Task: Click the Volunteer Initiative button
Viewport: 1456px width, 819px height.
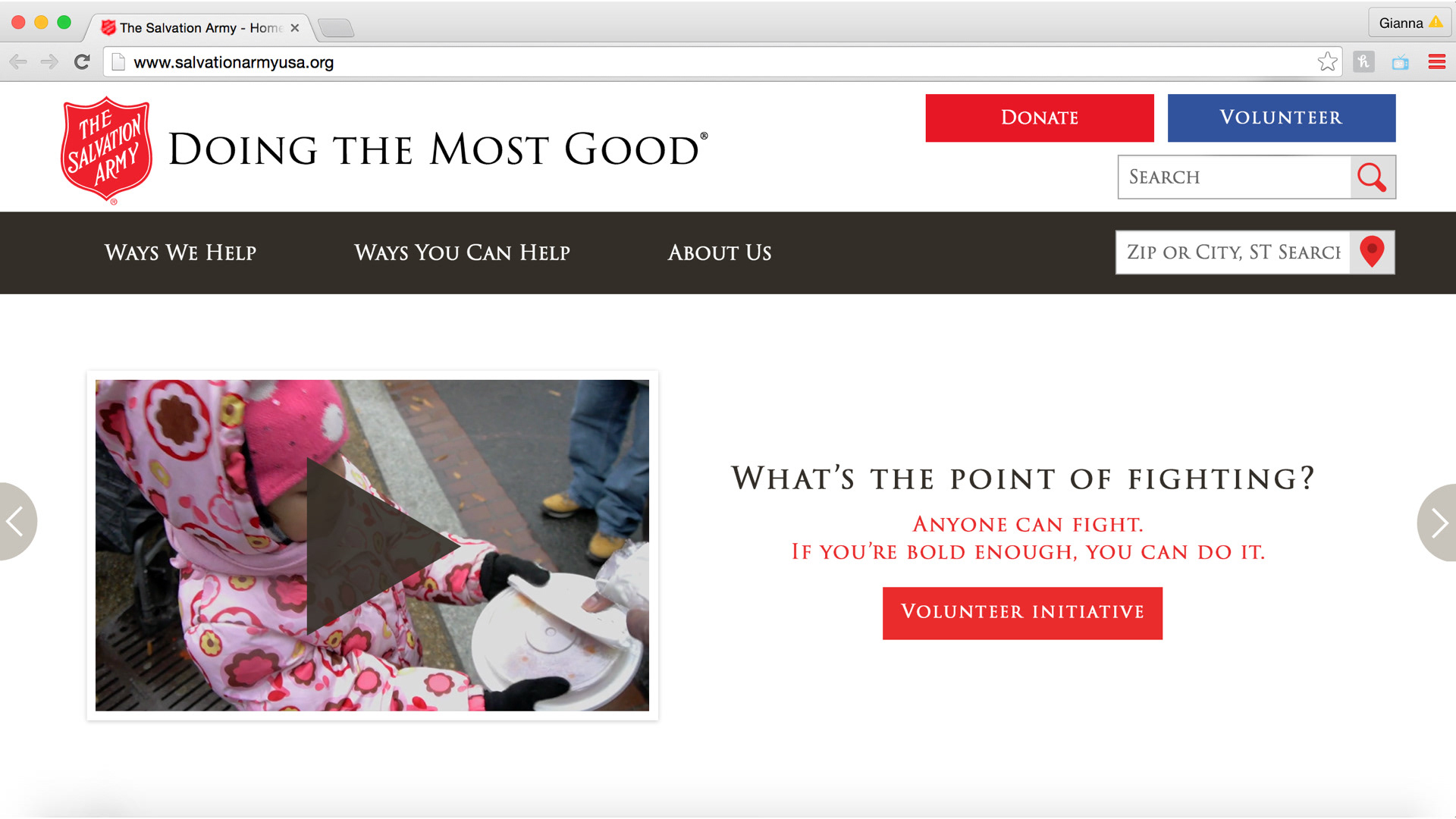Action: [1022, 613]
